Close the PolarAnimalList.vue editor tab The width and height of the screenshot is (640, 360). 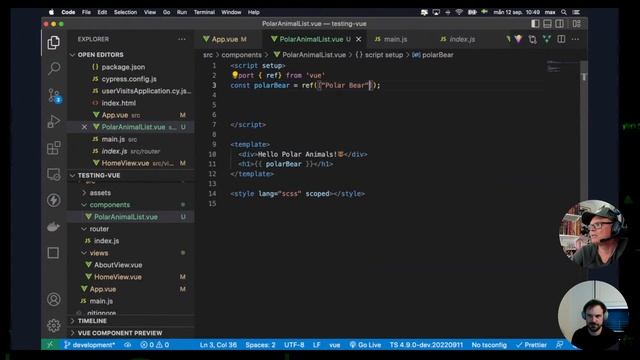[359, 39]
